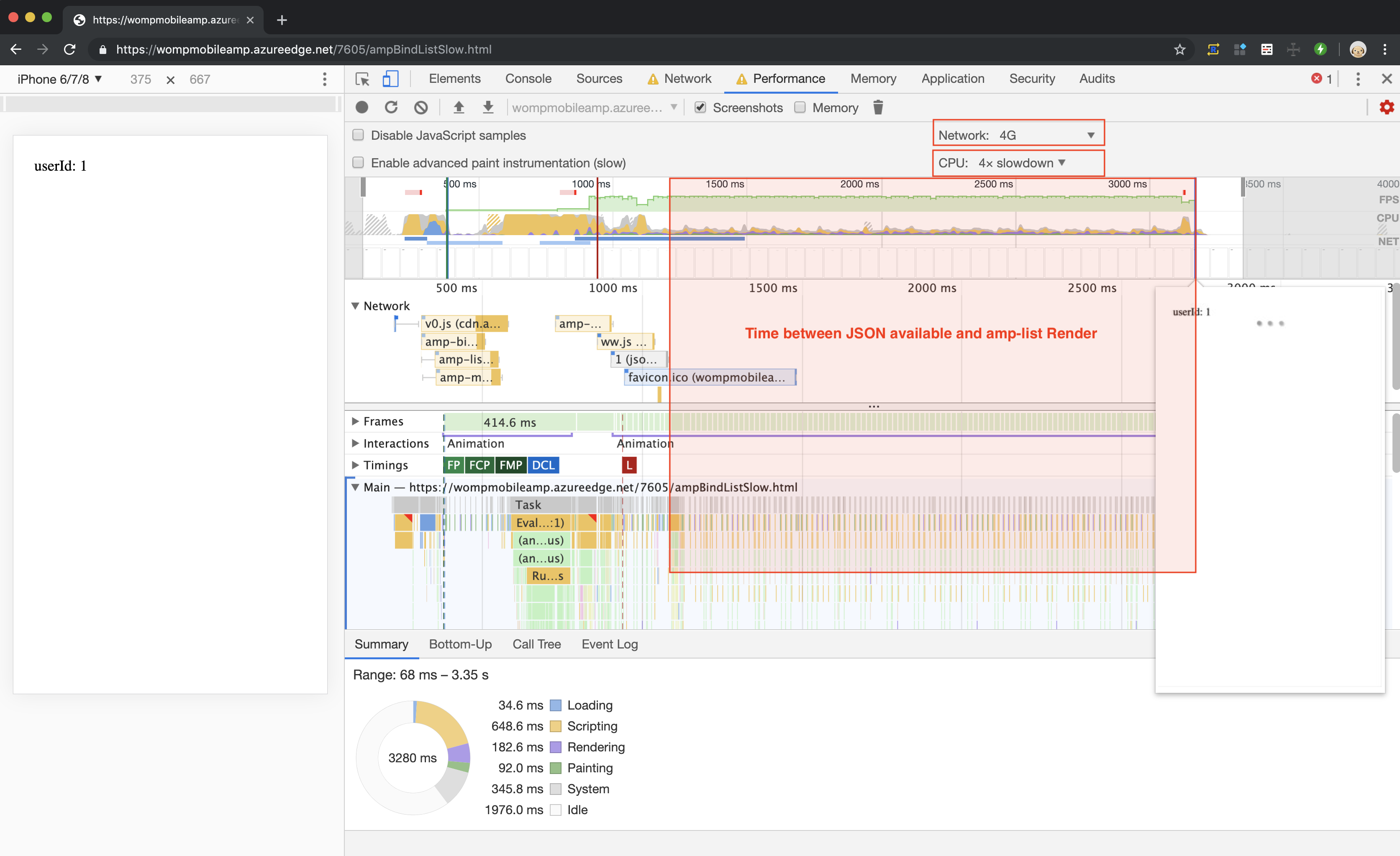Select the inspect element picker icon
The image size is (1400, 856).
pyautogui.click(x=362, y=79)
